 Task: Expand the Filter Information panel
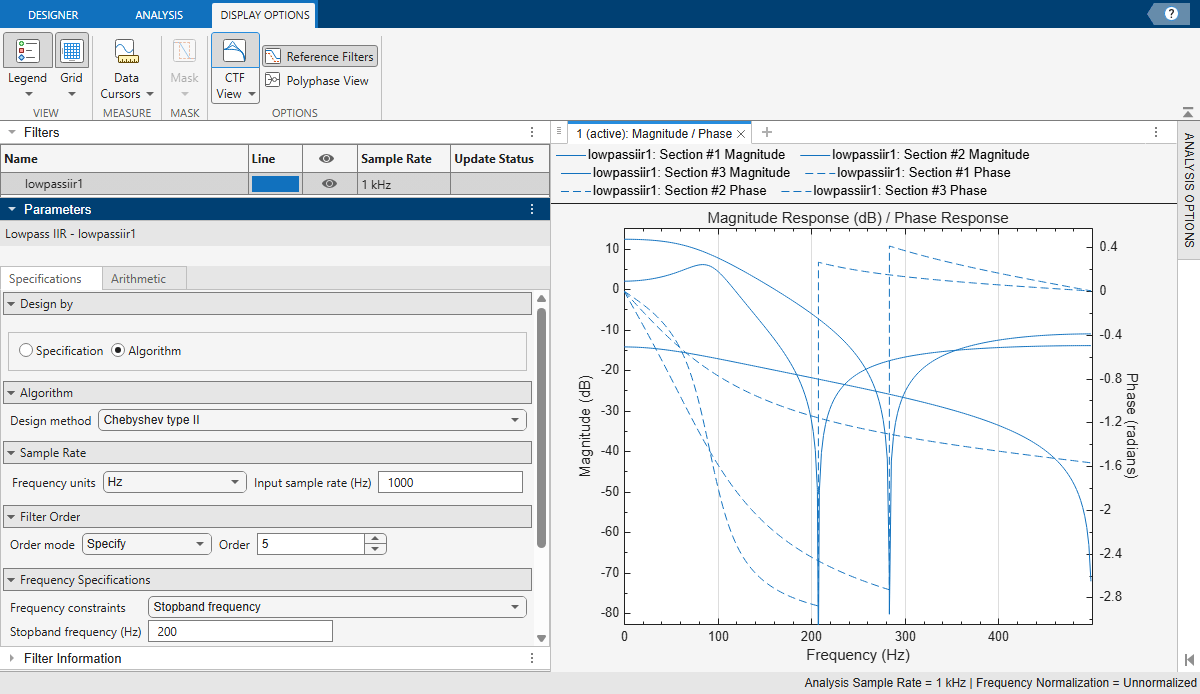click(x=11, y=658)
